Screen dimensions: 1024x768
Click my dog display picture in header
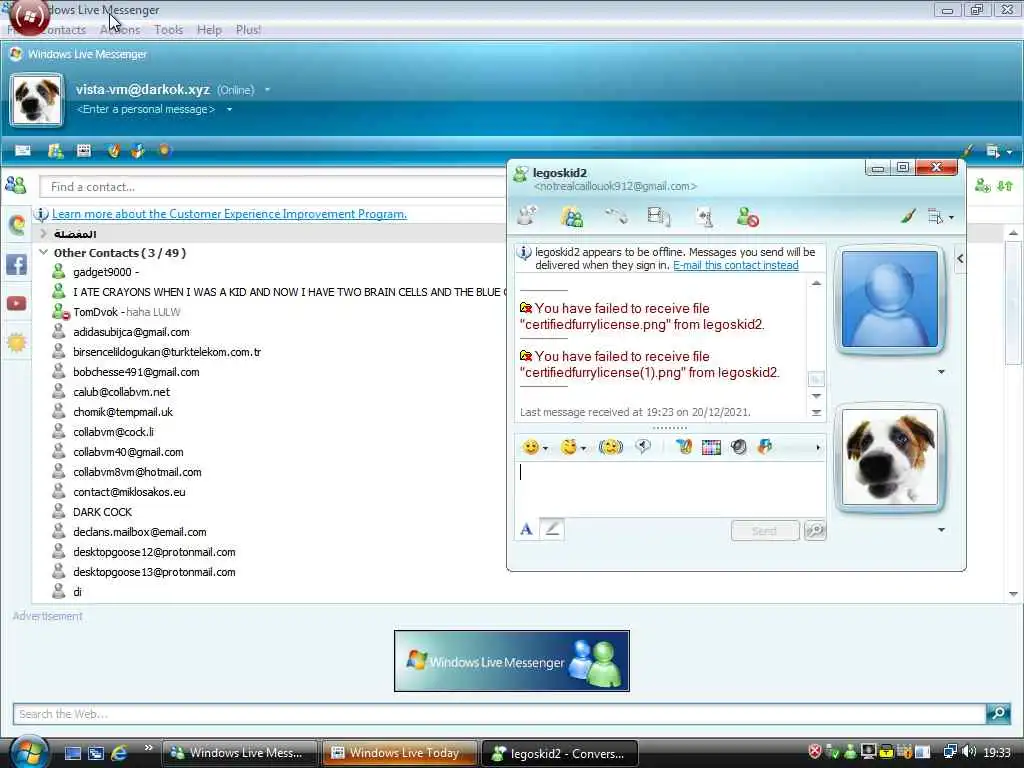37,100
